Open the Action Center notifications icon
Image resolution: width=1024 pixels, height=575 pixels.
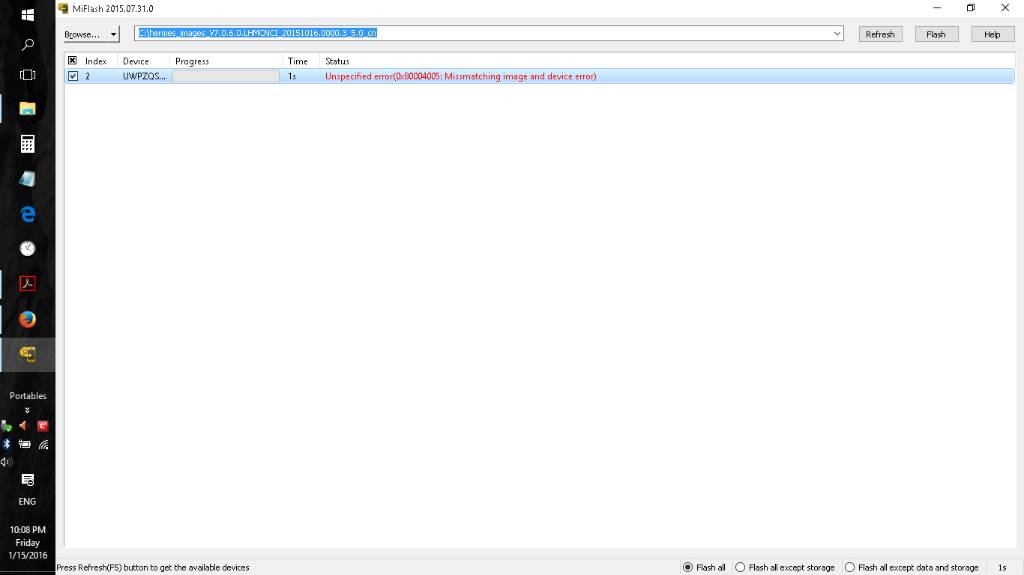point(27,480)
